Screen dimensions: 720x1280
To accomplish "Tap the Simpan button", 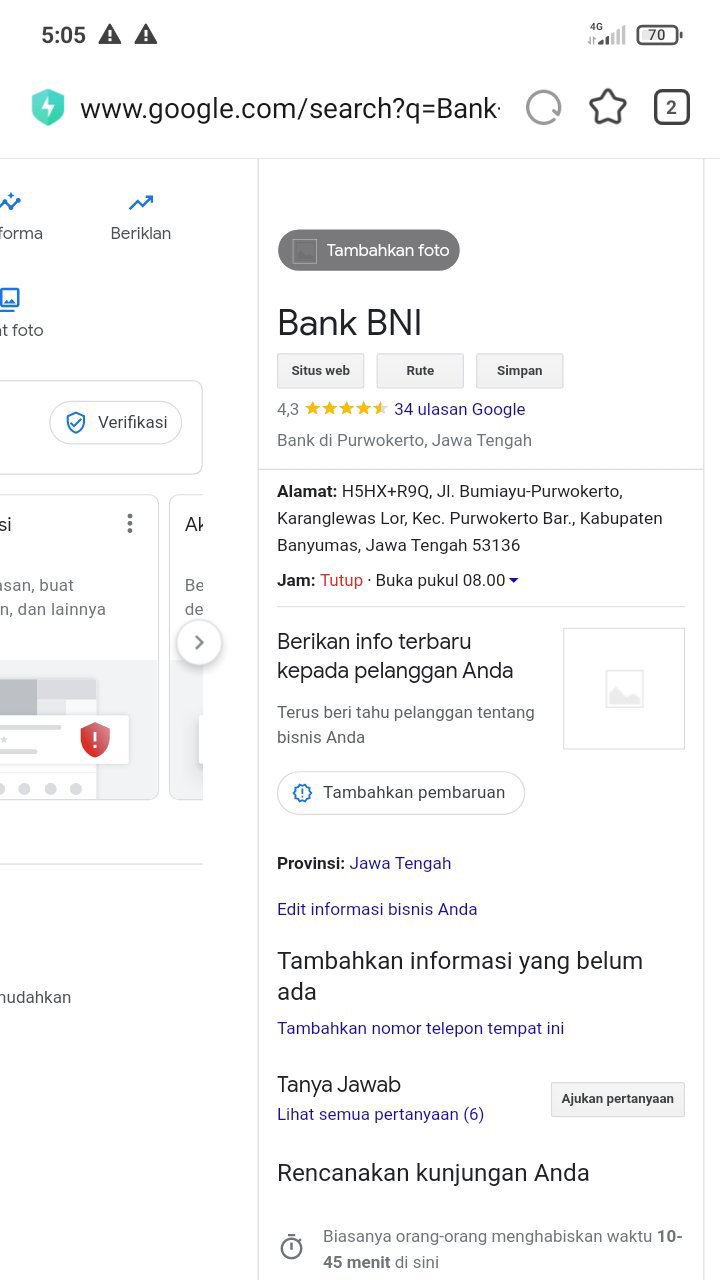I will tap(520, 370).
